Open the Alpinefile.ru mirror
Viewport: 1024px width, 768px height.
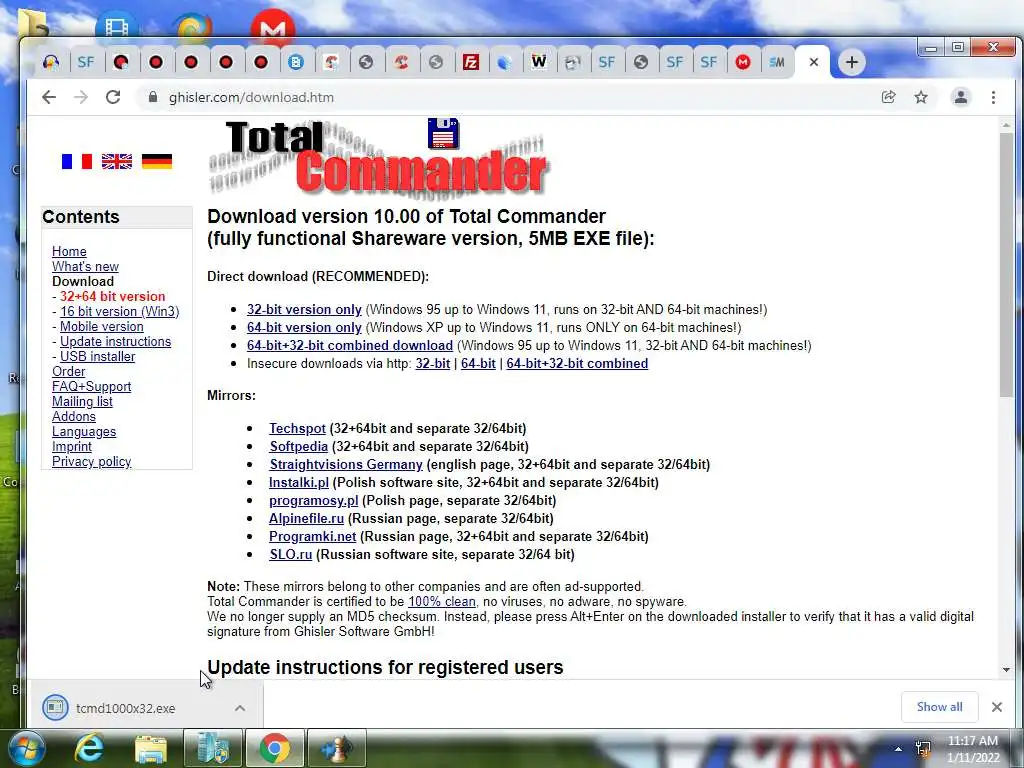[306, 519]
